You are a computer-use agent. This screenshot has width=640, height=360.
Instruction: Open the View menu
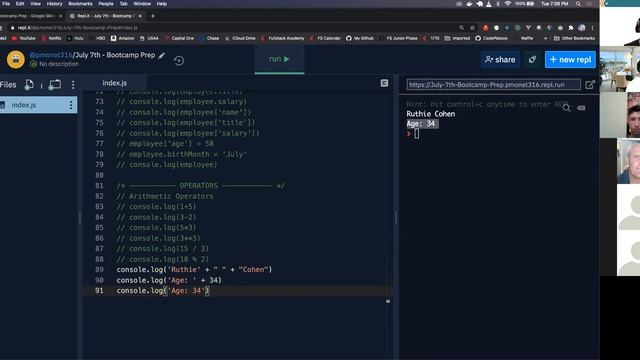[36, 4]
